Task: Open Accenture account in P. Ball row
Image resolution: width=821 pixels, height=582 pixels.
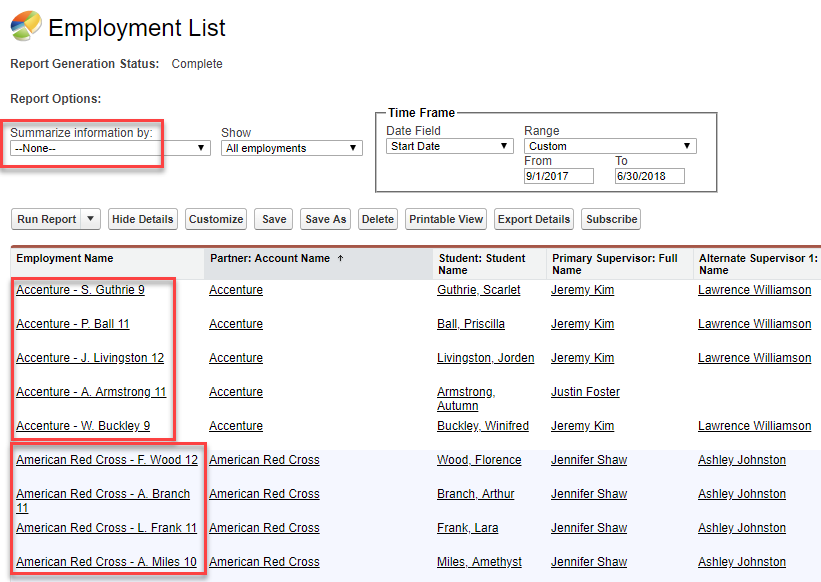Action: pos(236,323)
